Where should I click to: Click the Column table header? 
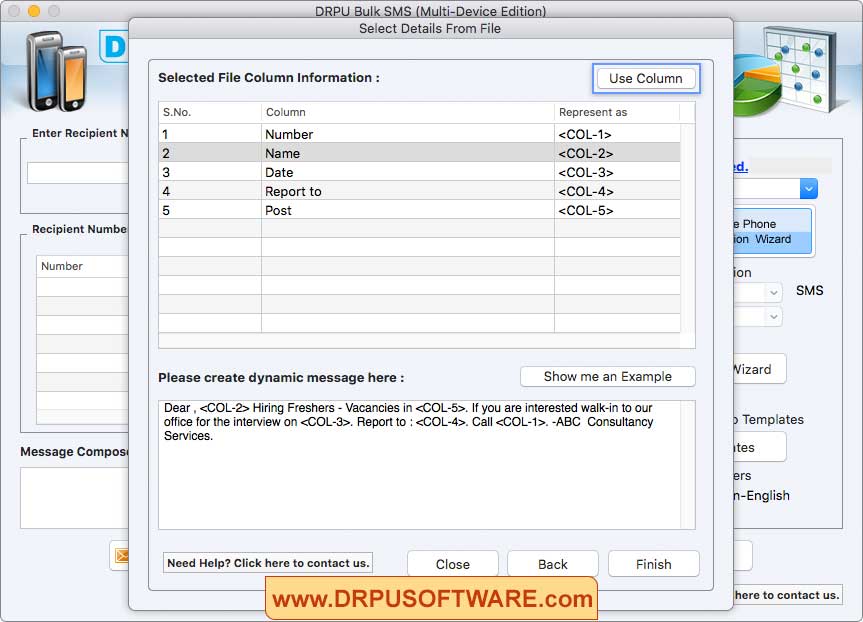pos(407,112)
